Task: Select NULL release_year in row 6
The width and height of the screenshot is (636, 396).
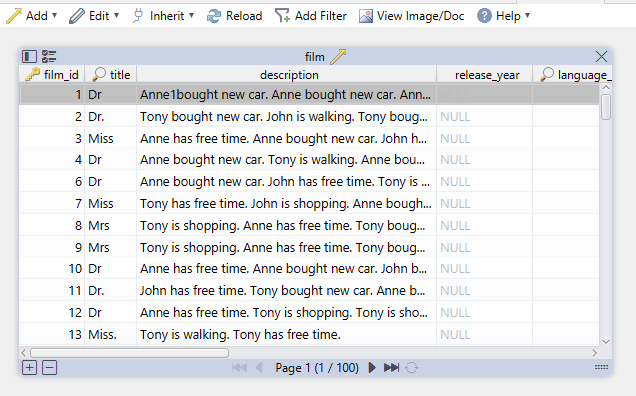Action: pos(485,181)
